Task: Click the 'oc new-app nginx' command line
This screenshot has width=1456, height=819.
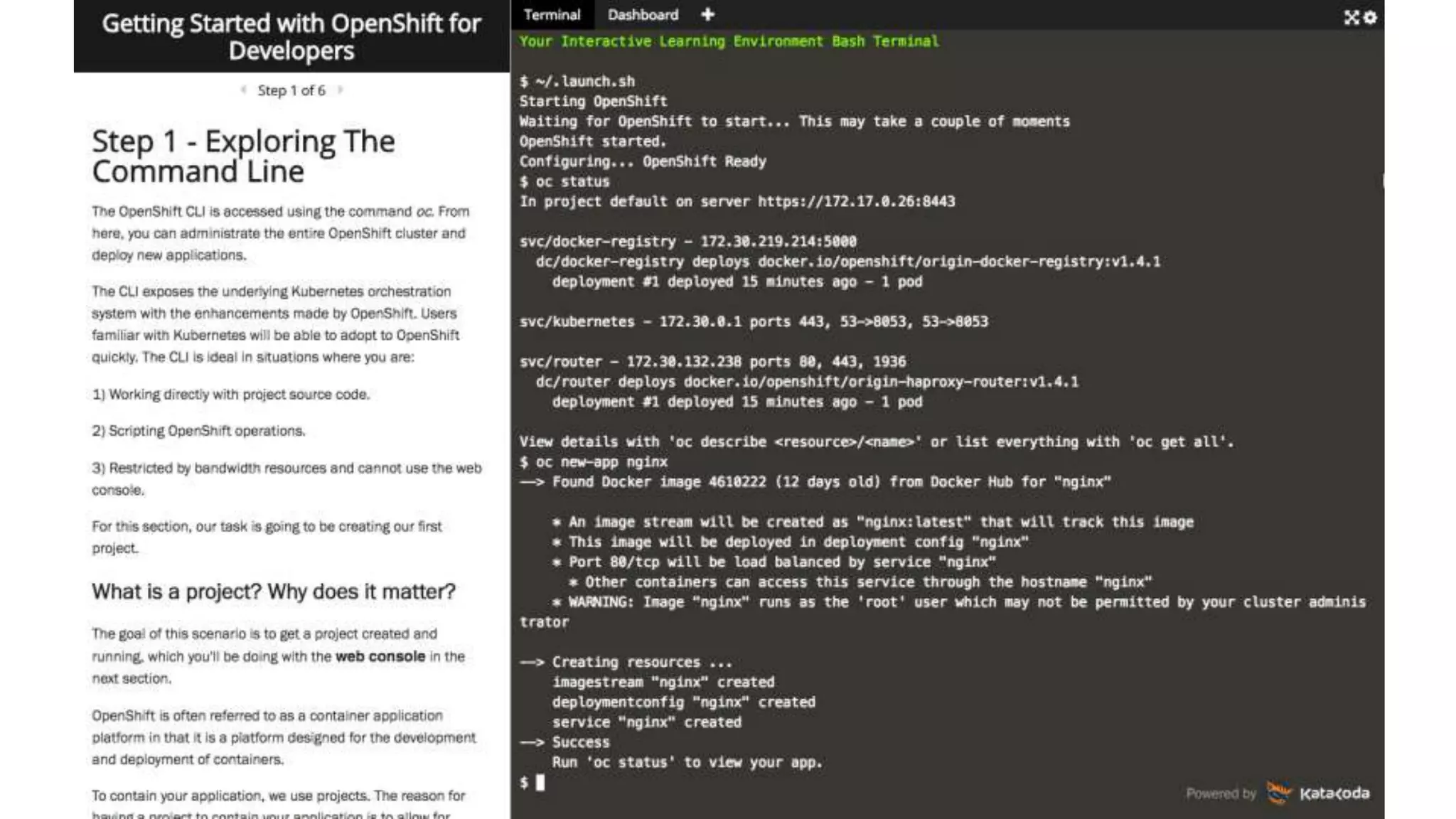Action: (x=601, y=462)
